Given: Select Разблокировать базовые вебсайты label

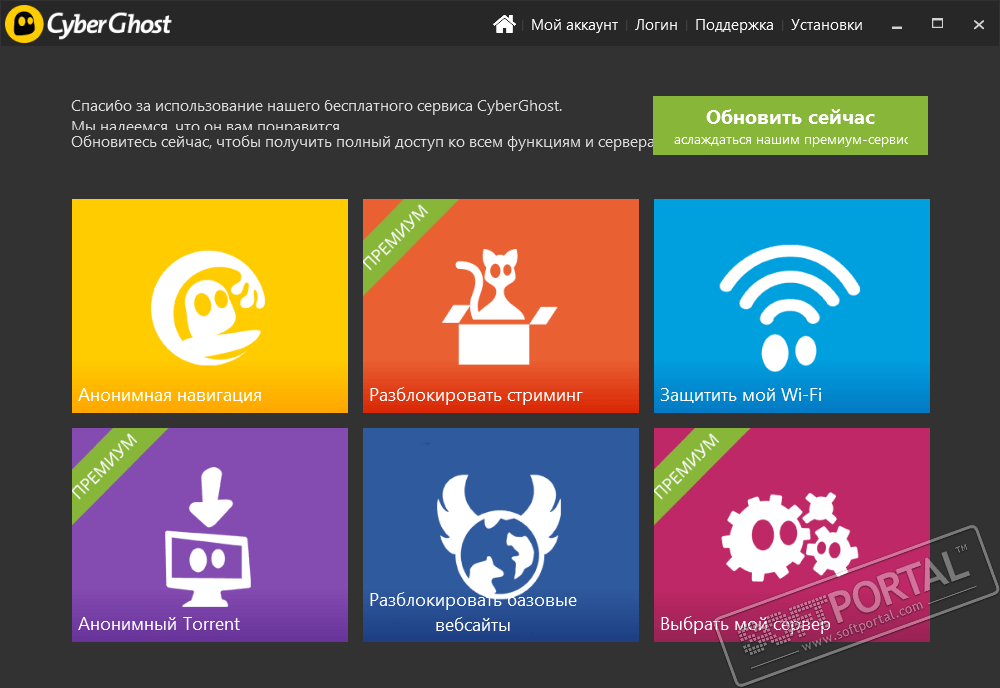Looking at the screenshot, I should 473,612.
